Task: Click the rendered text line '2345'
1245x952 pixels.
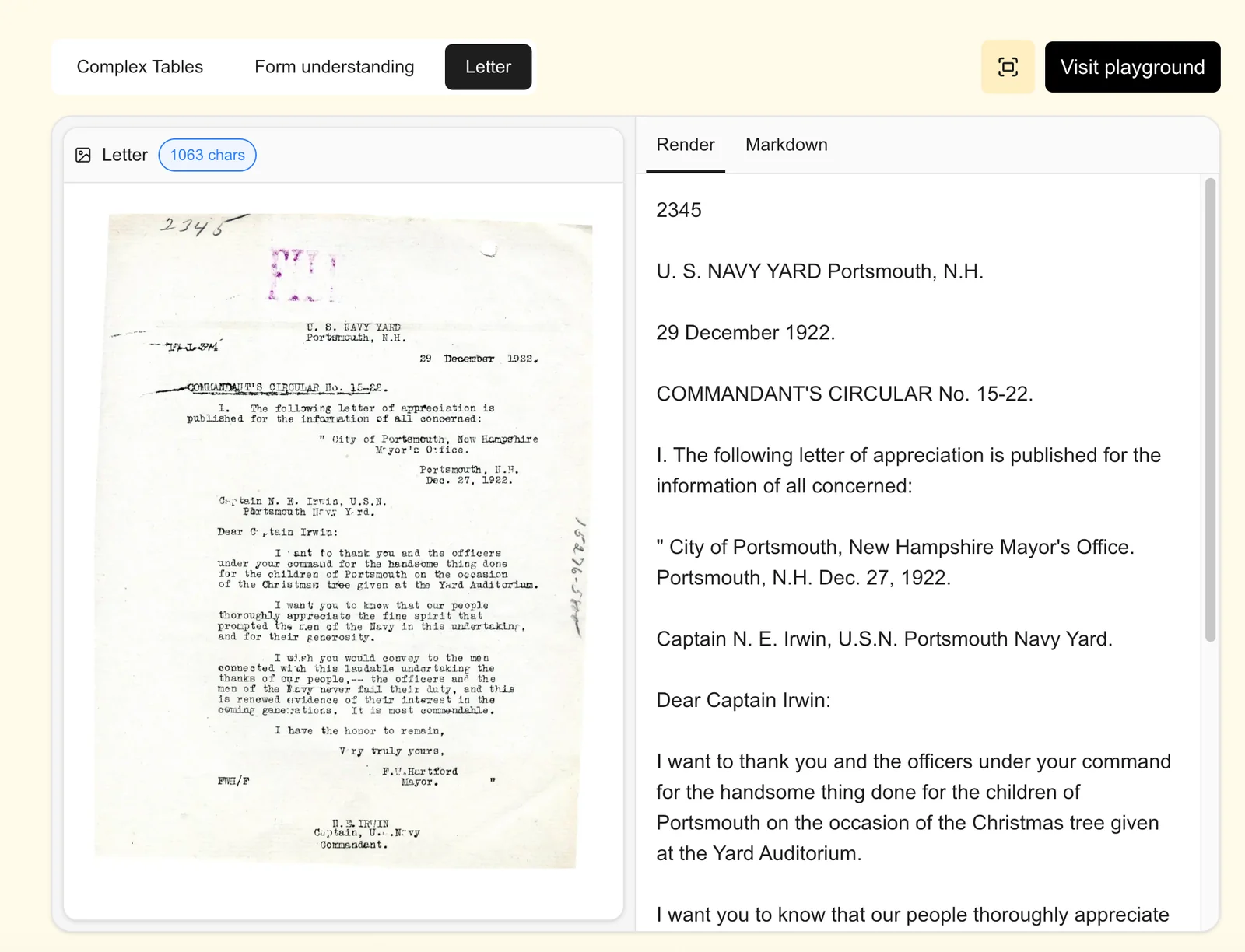Action: 679,210
